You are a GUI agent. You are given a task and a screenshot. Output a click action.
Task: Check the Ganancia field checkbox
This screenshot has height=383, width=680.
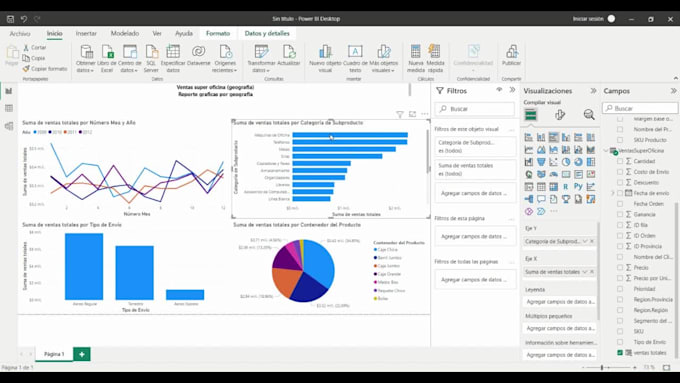(620, 214)
